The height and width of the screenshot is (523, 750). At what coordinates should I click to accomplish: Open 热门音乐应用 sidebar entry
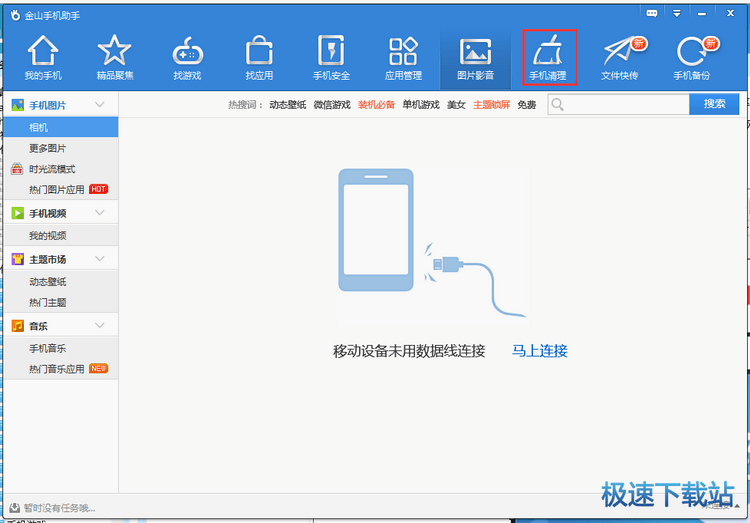click(x=61, y=369)
